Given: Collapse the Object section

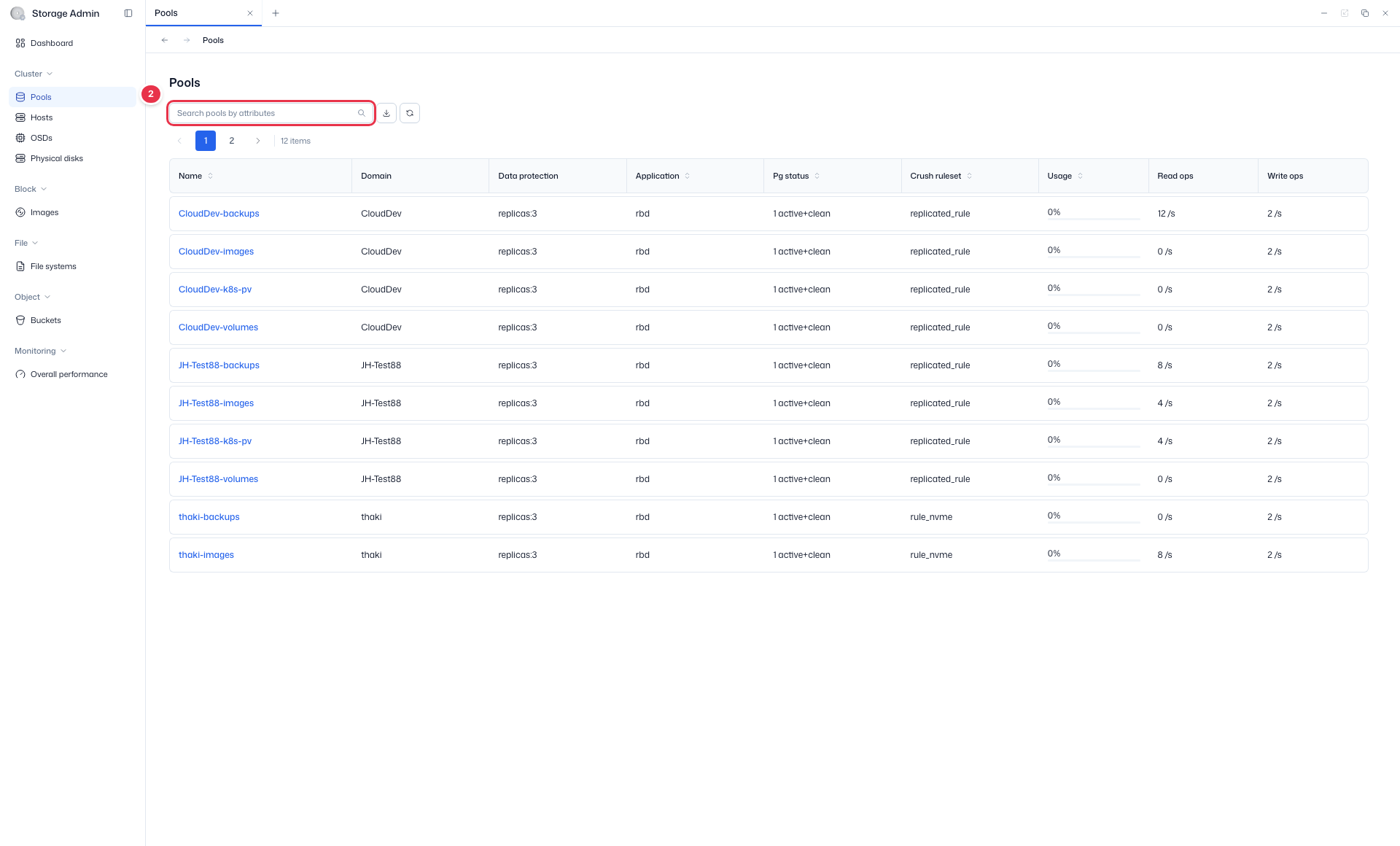Looking at the screenshot, I should (x=32, y=297).
